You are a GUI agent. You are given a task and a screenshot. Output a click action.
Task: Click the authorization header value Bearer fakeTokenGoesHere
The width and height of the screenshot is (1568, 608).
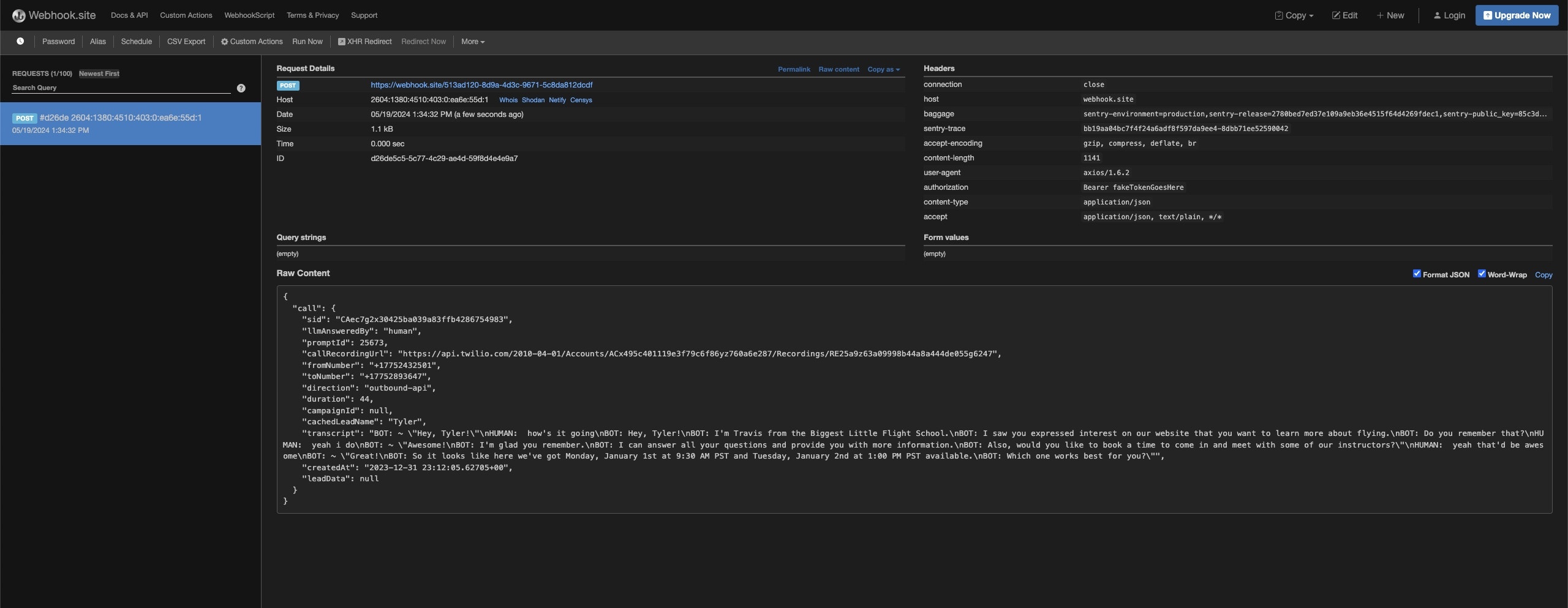1133,187
